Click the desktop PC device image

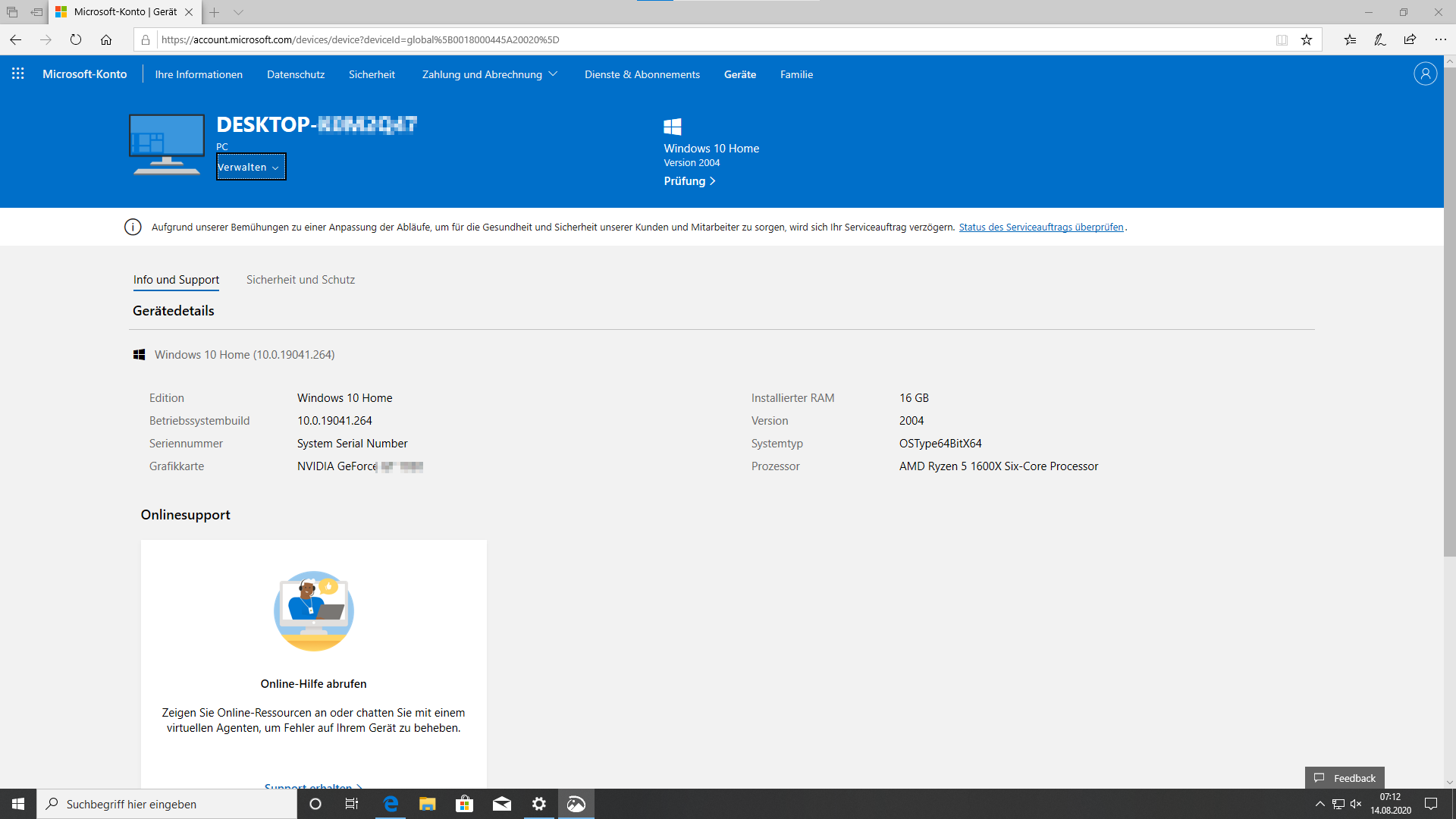[x=167, y=145]
